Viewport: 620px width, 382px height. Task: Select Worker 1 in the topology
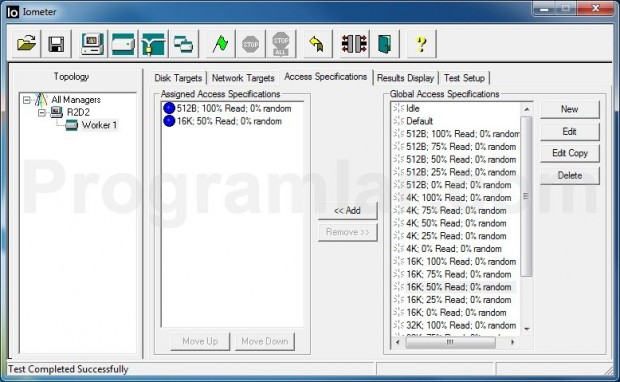tap(99, 125)
